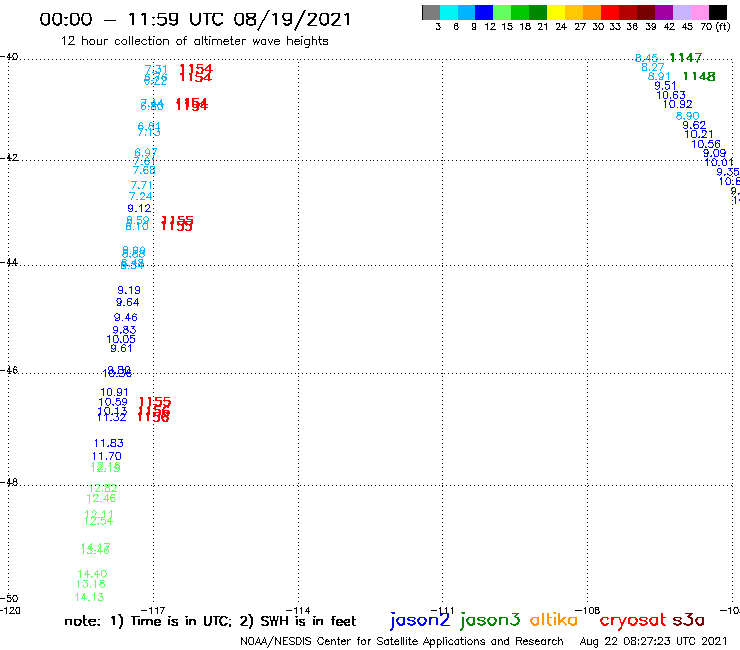Select the green 12.46 wave height value
The width and height of the screenshot is (740, 650).
coord(101,498)
